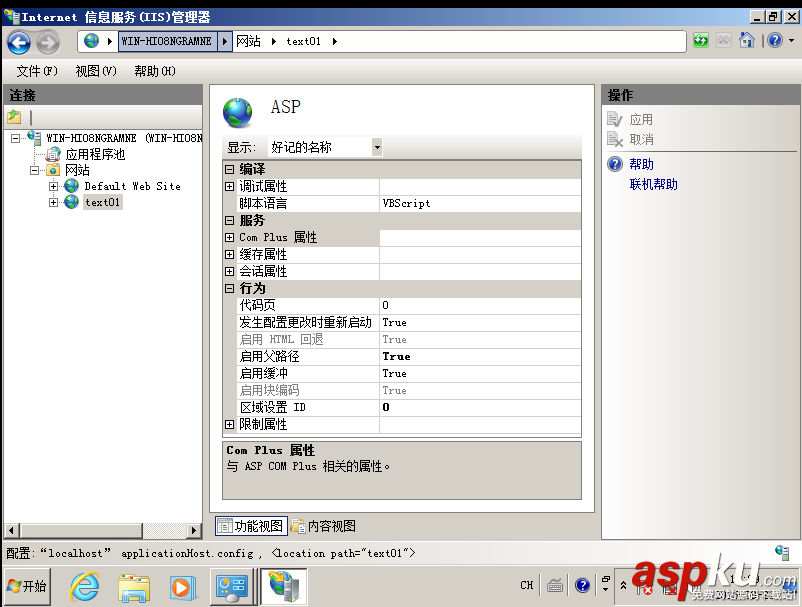
Task: Go to the Home house icon
Action: click(747, 40)
